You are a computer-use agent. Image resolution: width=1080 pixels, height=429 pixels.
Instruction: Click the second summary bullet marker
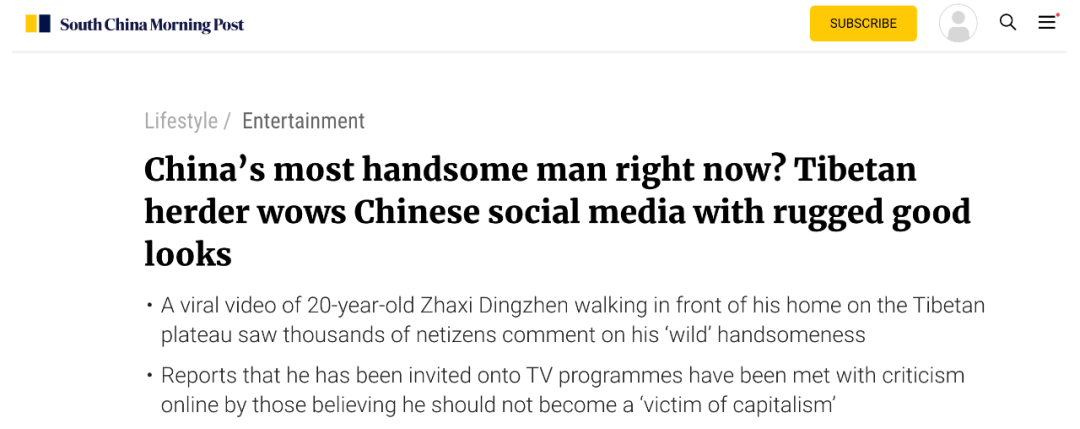149,376
